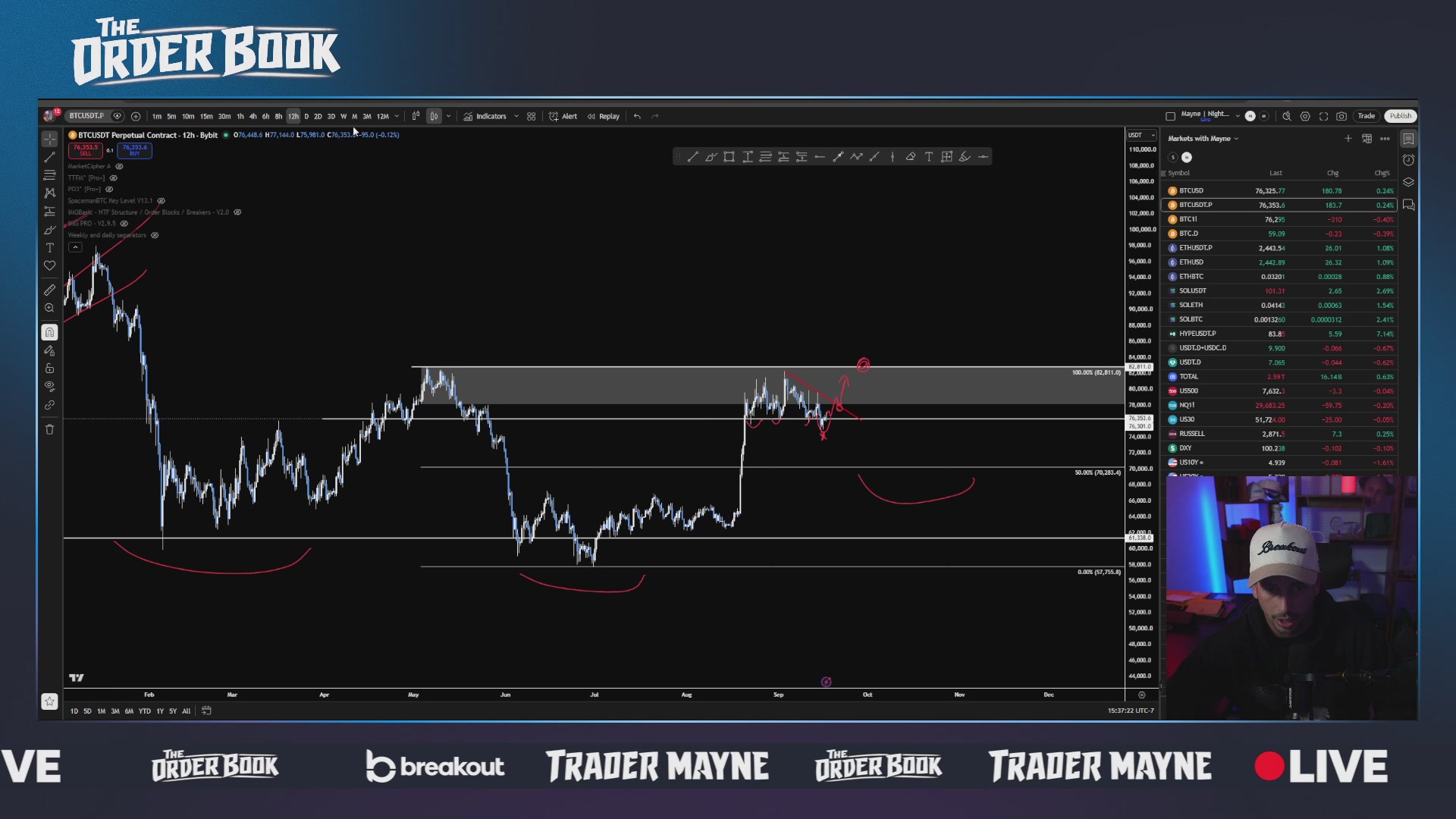Select the ruler measure tool
Viewport: 1456px width, 819px height.
[x=49, y=290]
